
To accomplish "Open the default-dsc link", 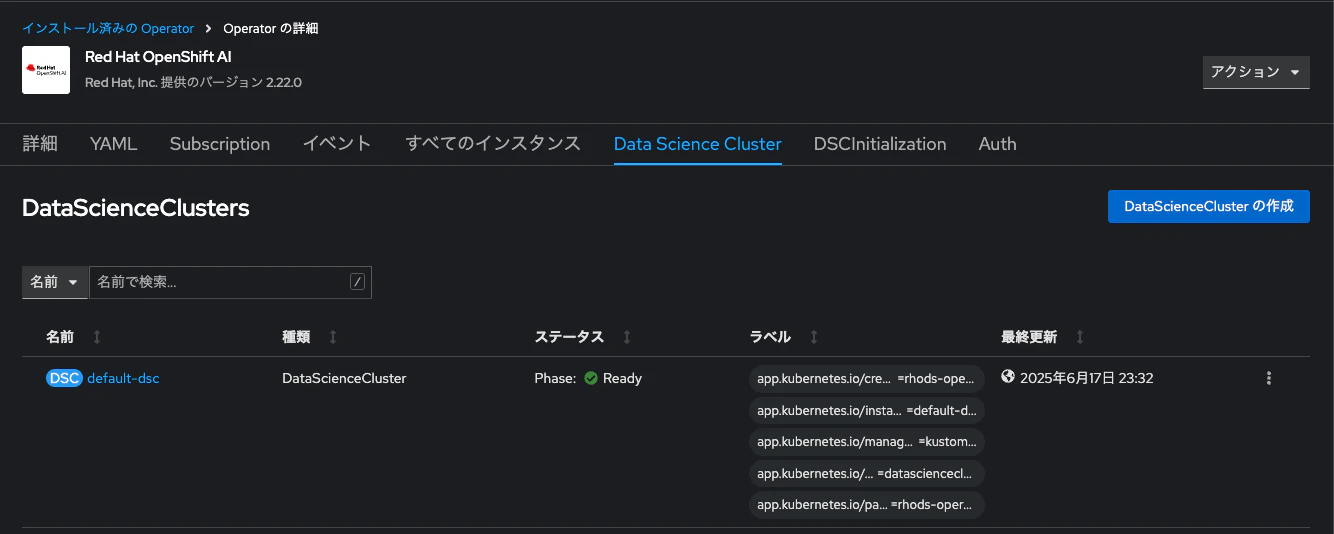I will 124,378.
